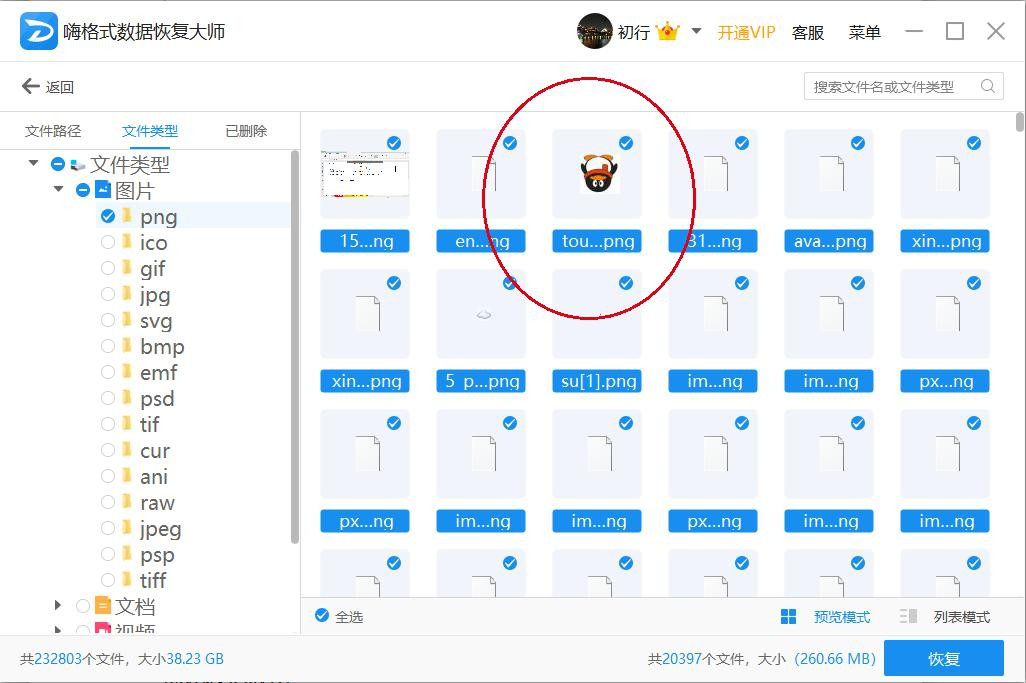Screen dimensions: 1026x683
Task: Switch to 文件类型 tab
Action: pos(150,131)
